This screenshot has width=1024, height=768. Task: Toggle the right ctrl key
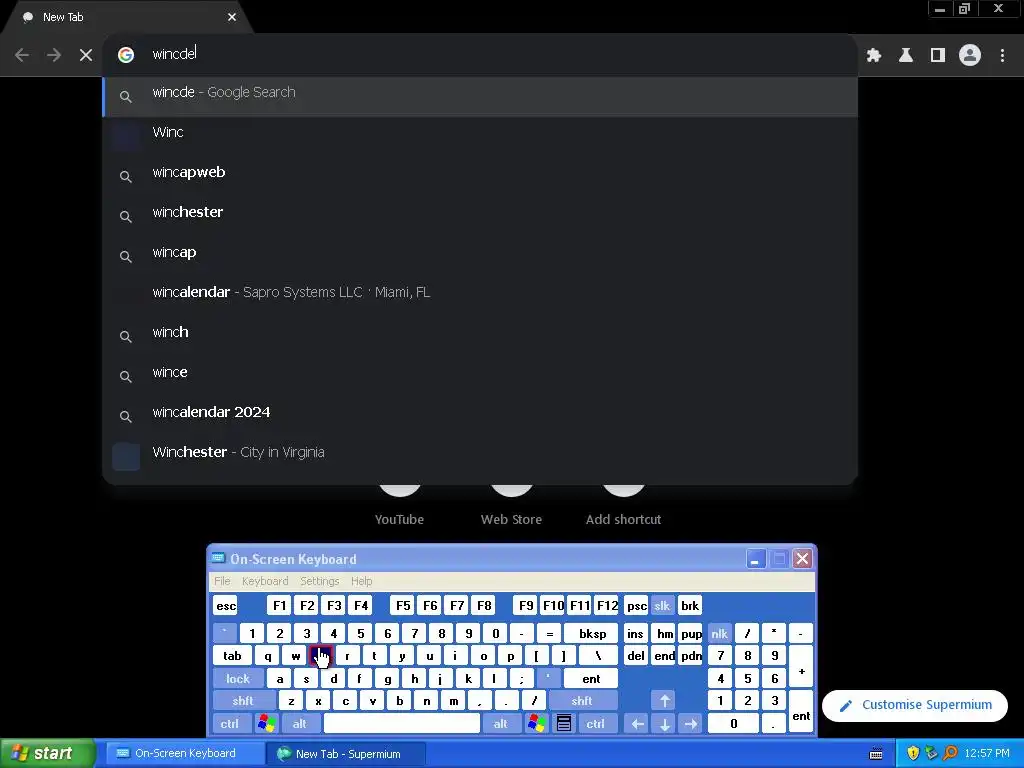point(596,724)
